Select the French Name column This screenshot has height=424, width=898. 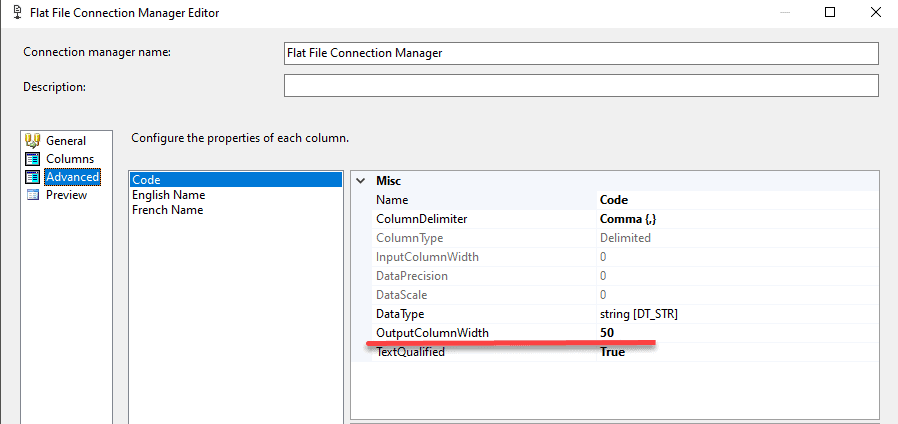click(x=167, y=210)
